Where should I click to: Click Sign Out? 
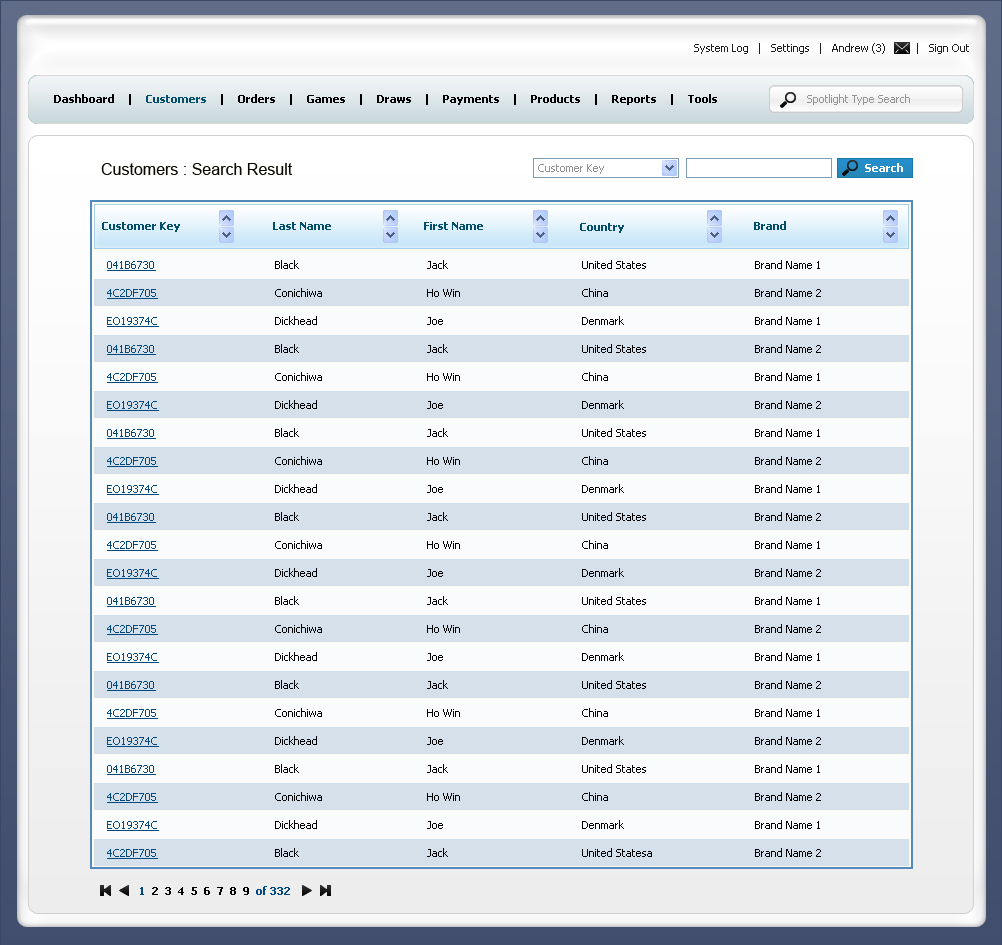coord(948,48)
